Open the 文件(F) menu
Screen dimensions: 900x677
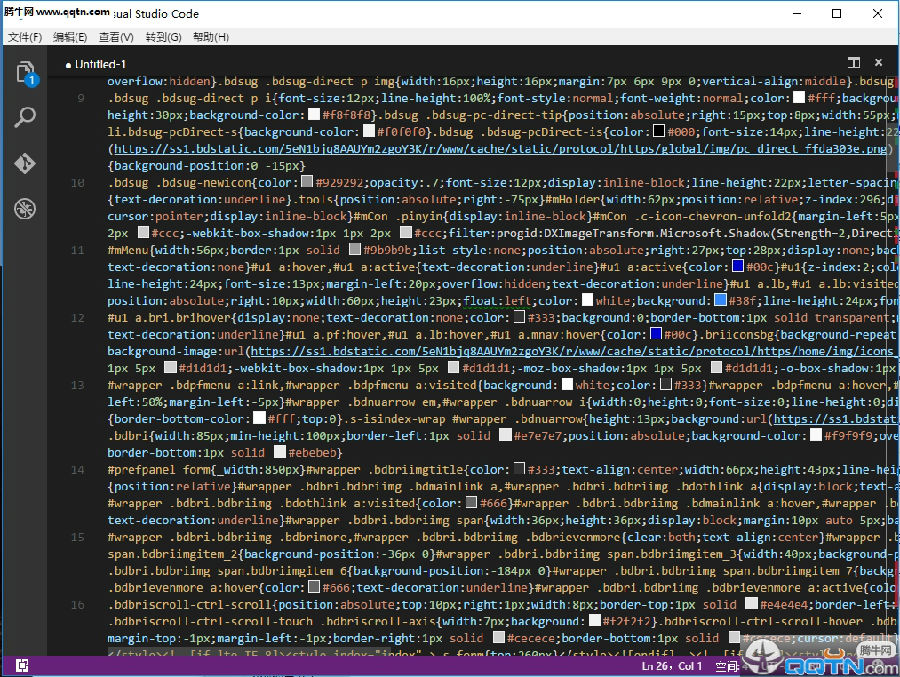(x=25, y=35)
